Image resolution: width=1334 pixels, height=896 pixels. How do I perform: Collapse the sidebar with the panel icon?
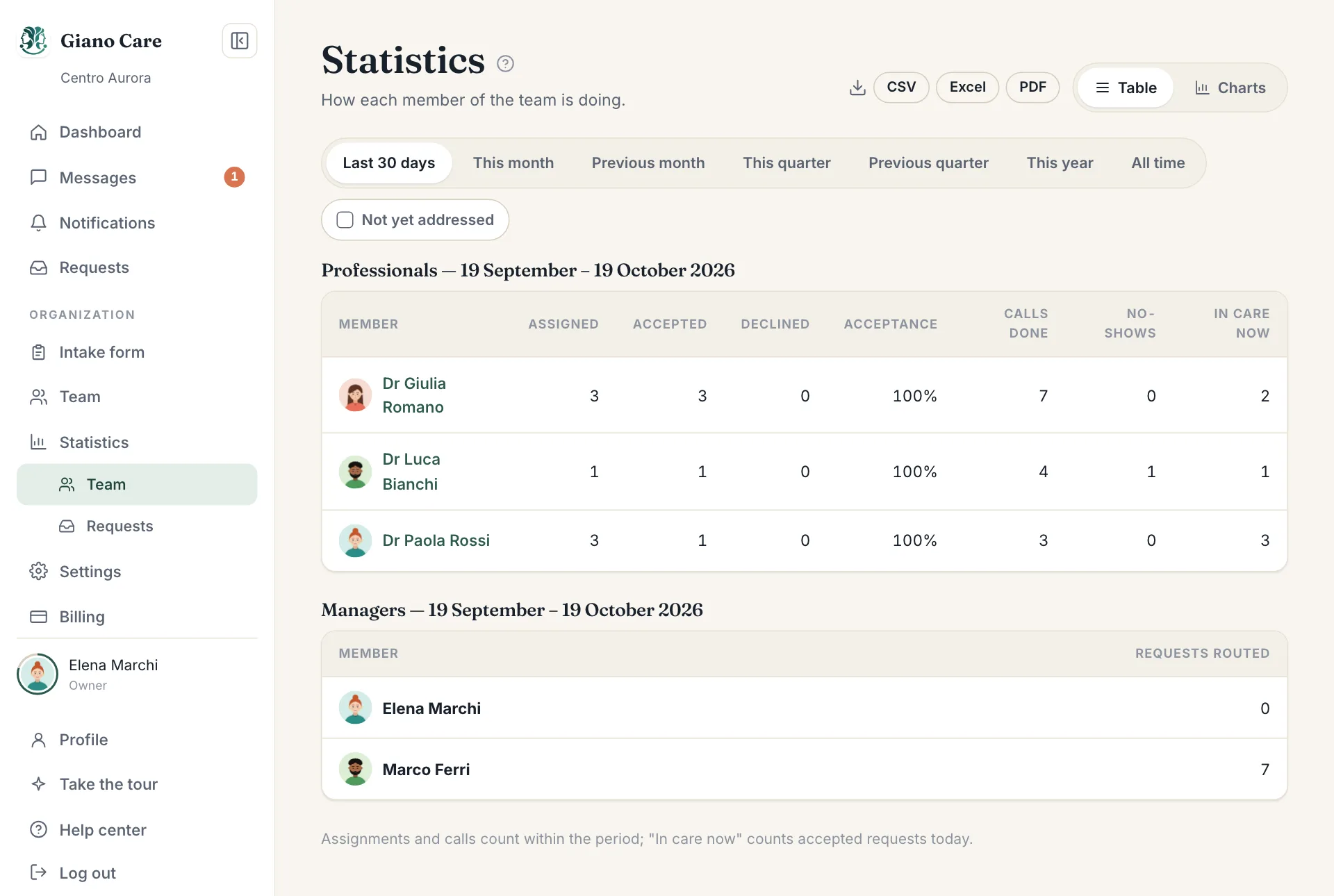tap(240, 41)
